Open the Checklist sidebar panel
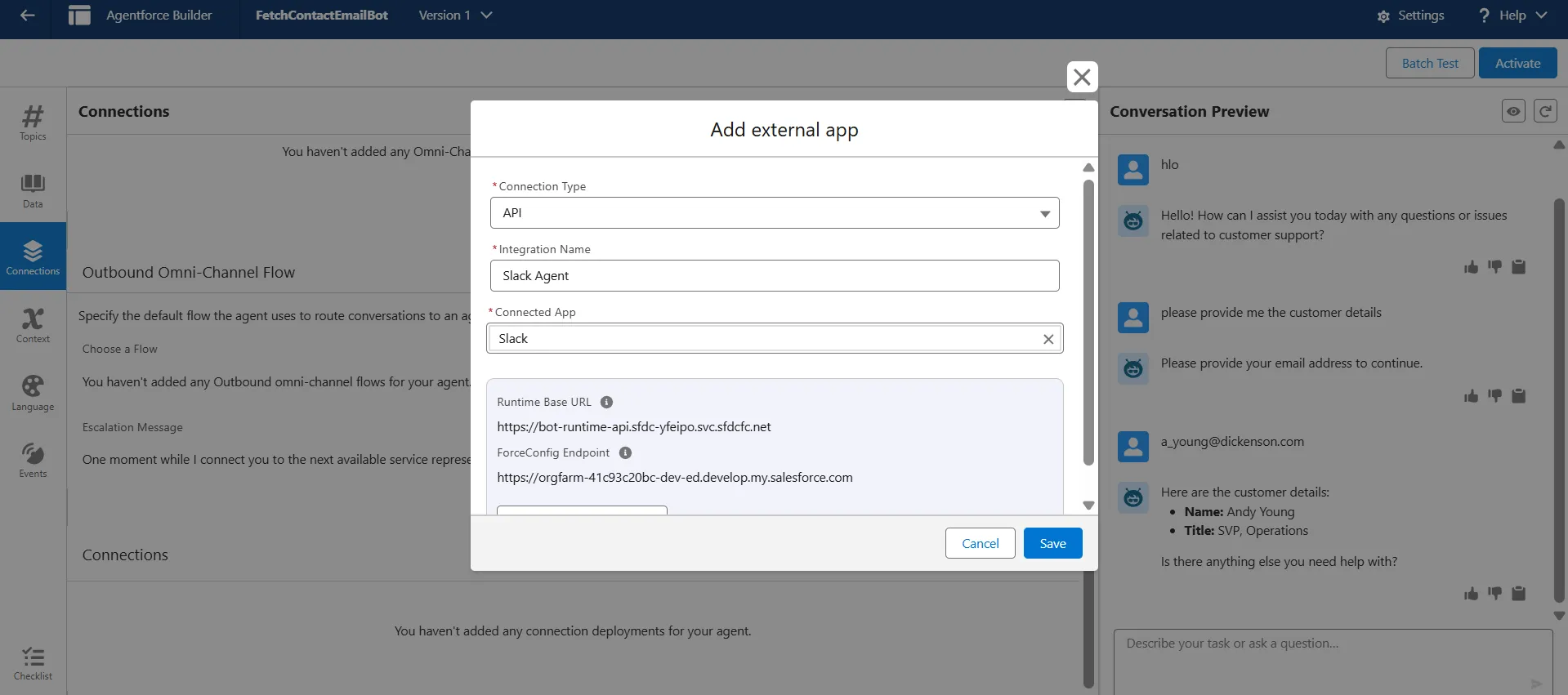Screen dimensions: 1568x695 point(33,663)
